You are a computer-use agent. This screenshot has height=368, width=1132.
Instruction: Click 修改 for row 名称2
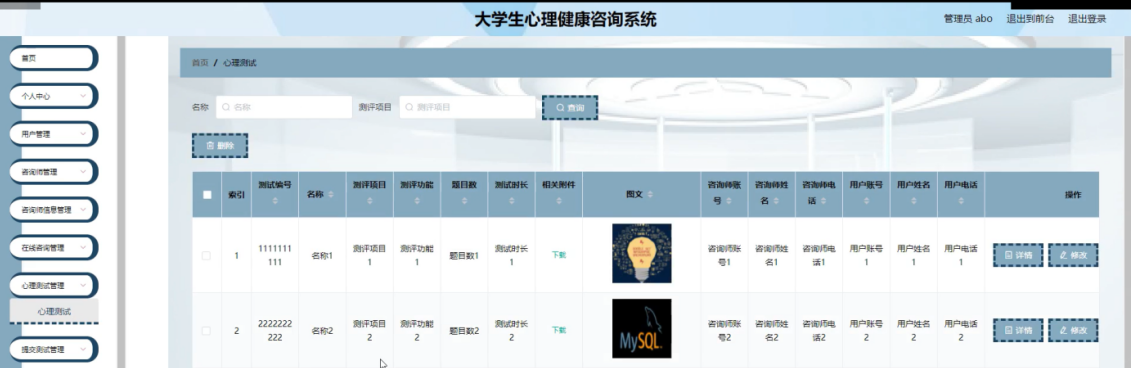1073,330
